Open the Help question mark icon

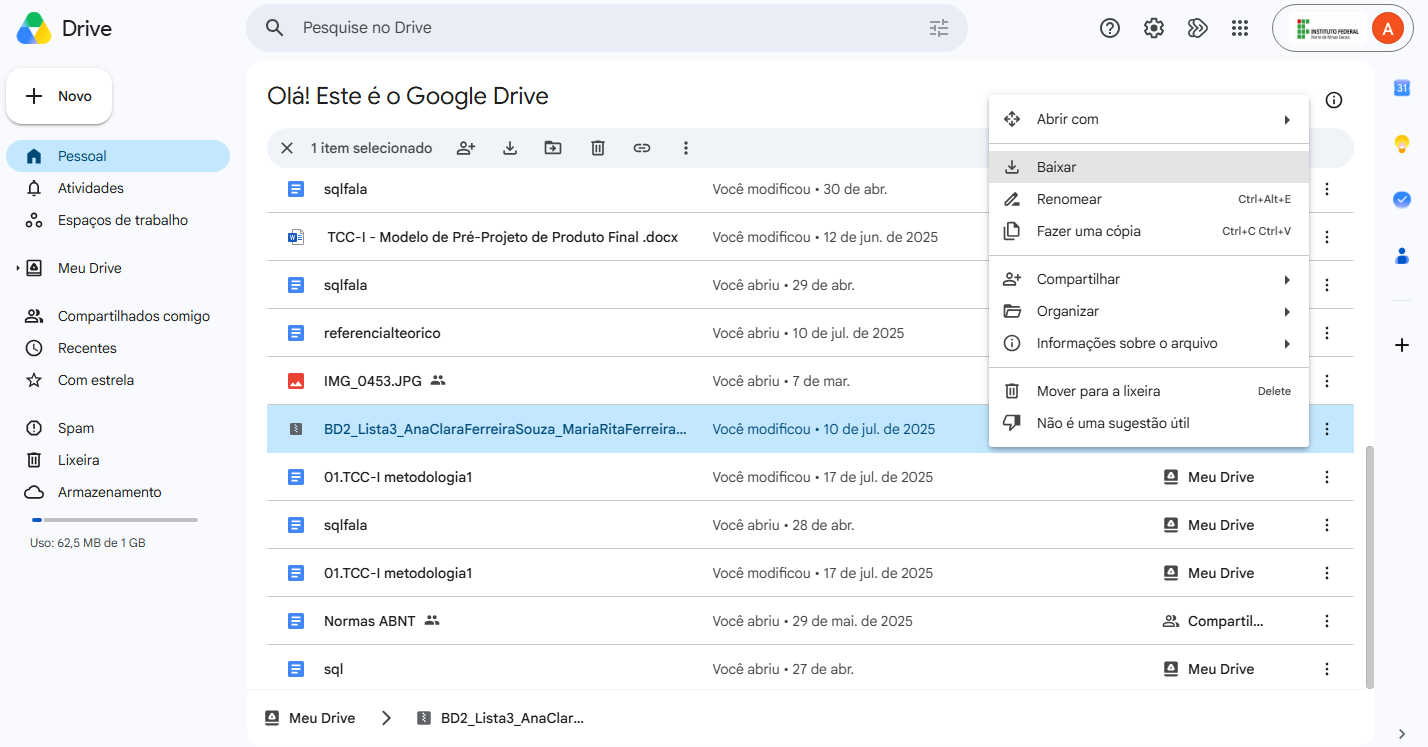tap(1110, 28)
